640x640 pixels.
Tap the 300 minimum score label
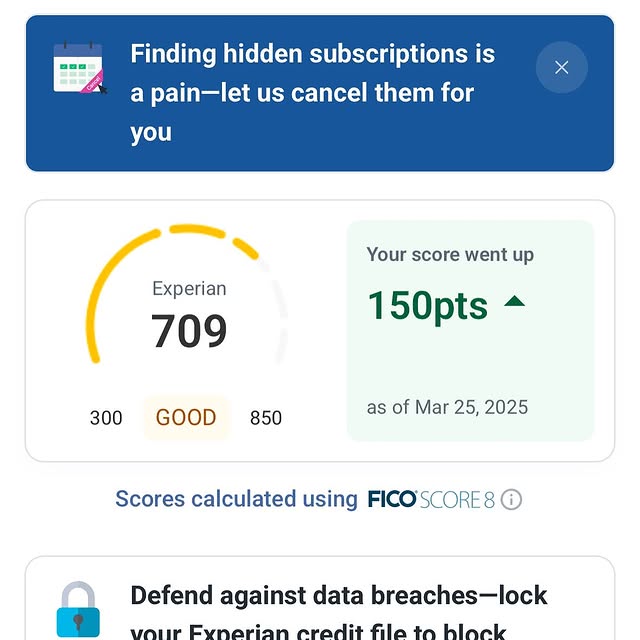tap(106, 418)
